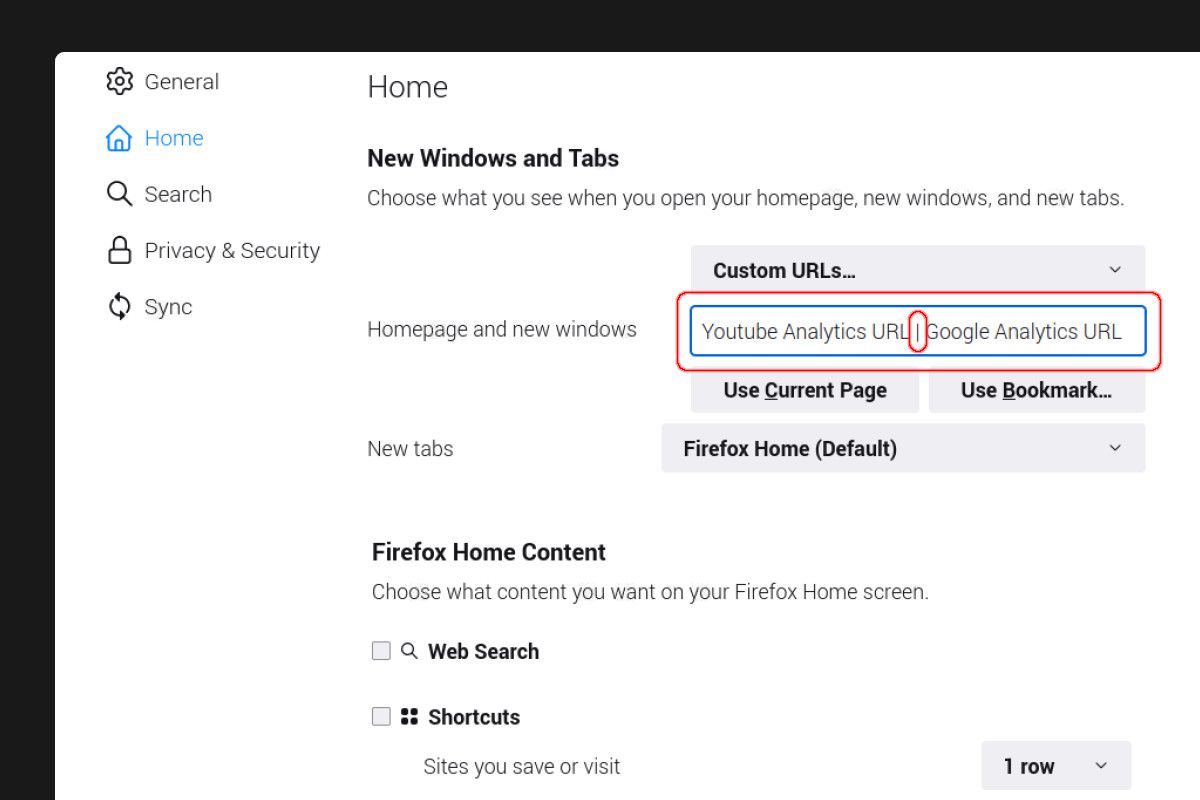
Task: Click the General gear icon
Action: point(119,82)
